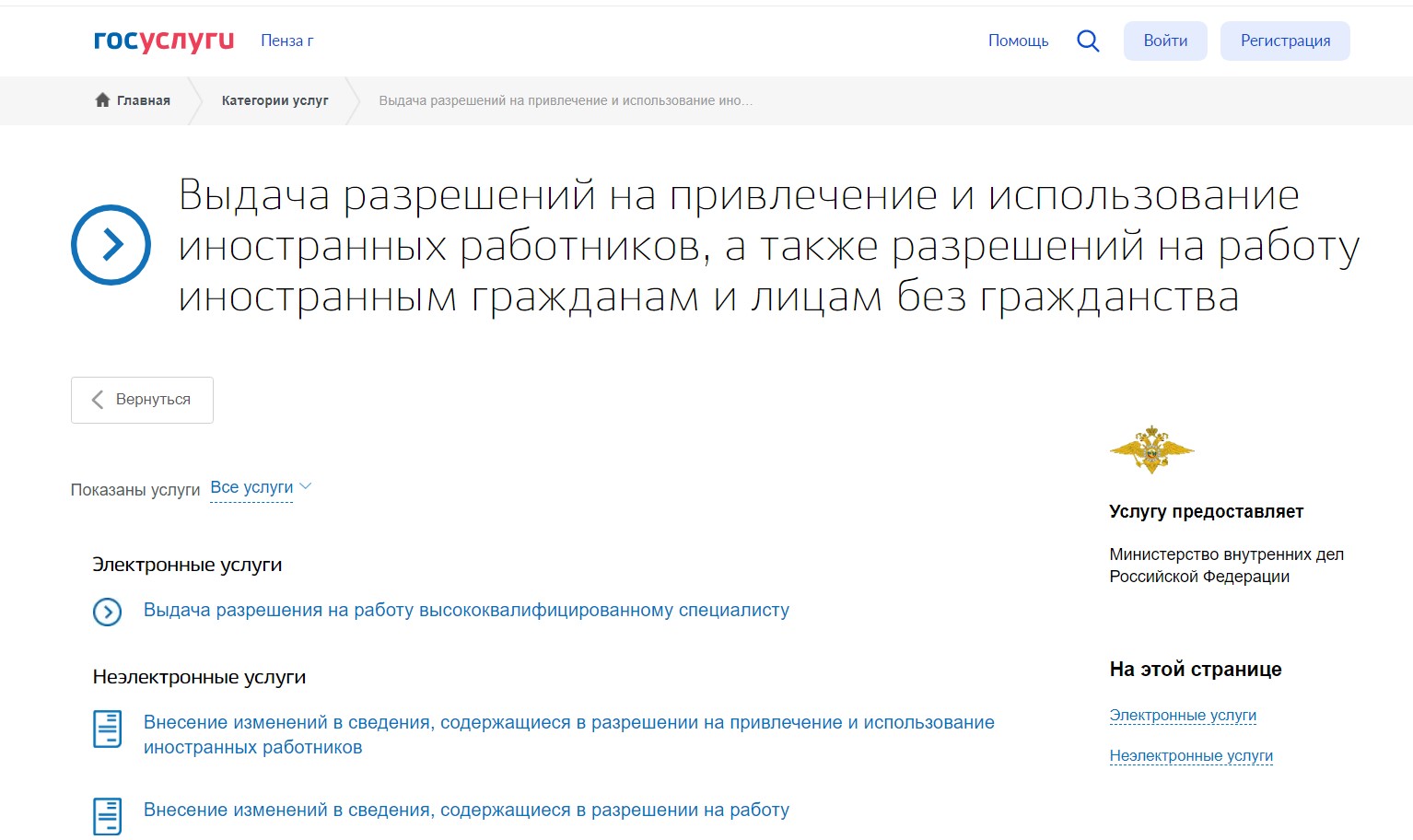This screenshot has height=840, width=1413.
Task: Open the "Помощь" page
Action: click(x=1018, y=41)
